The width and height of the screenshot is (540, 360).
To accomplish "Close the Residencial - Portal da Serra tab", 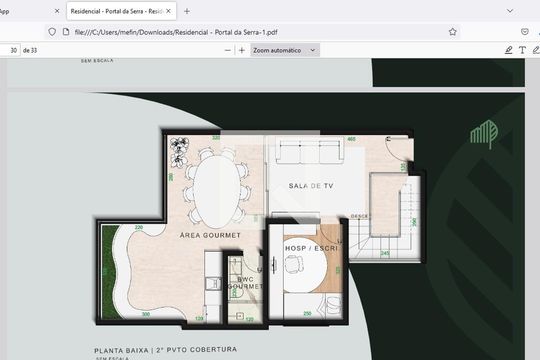I will 168,11.
